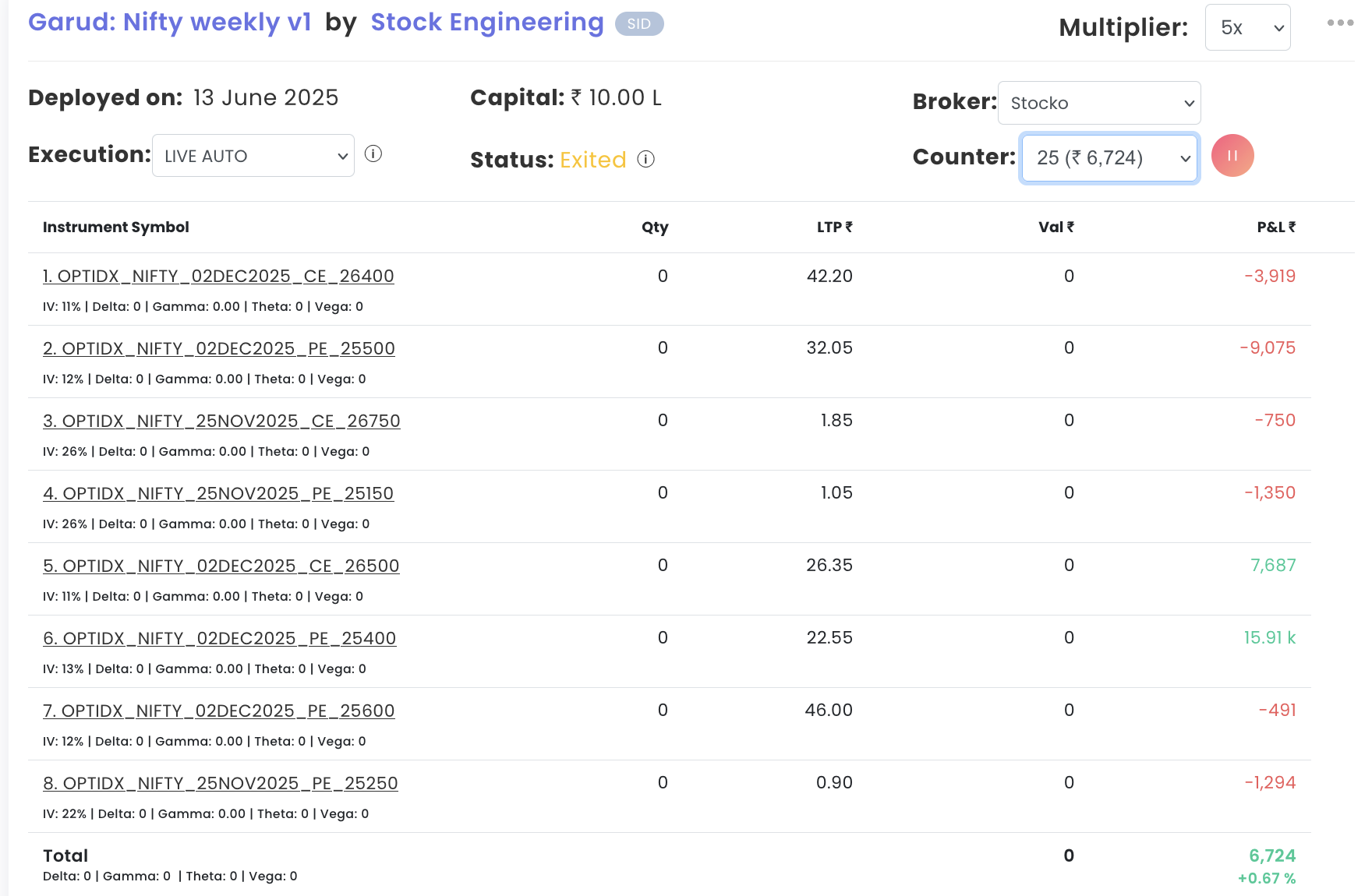Open instrument 02DEC2025 PE 25500

click(219, 349)
